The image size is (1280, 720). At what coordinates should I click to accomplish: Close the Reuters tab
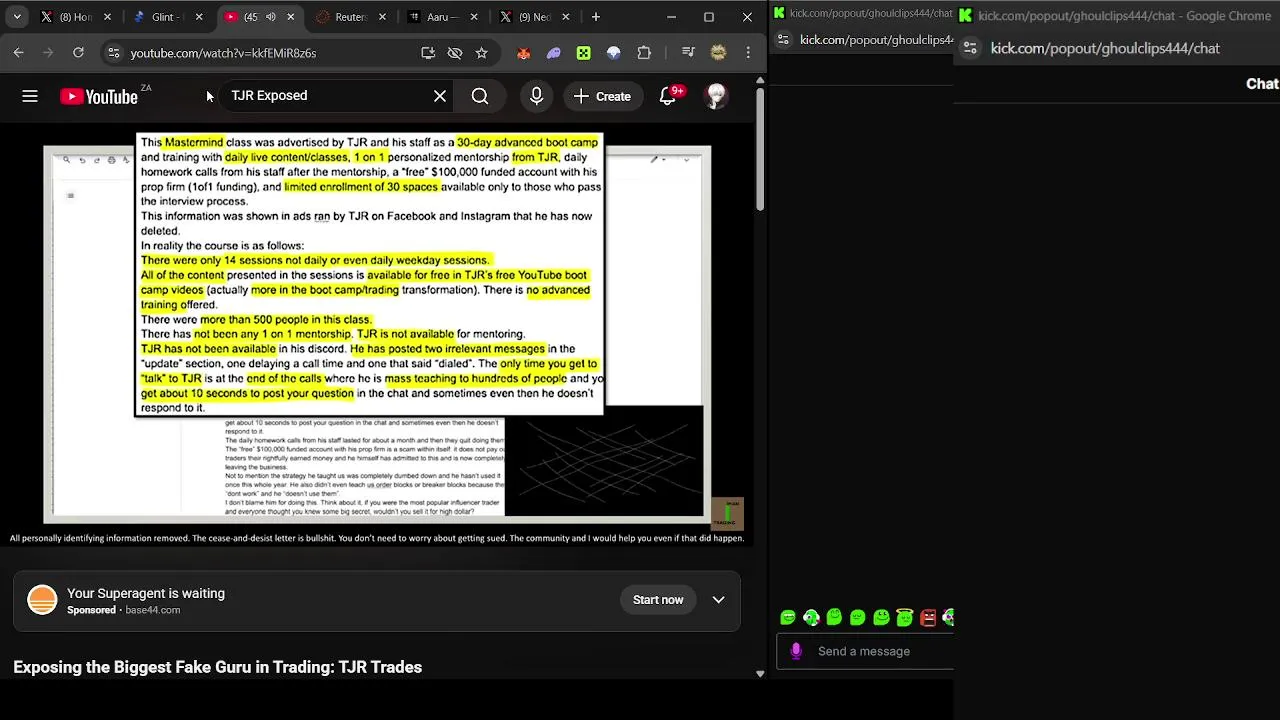pos(383,17)
